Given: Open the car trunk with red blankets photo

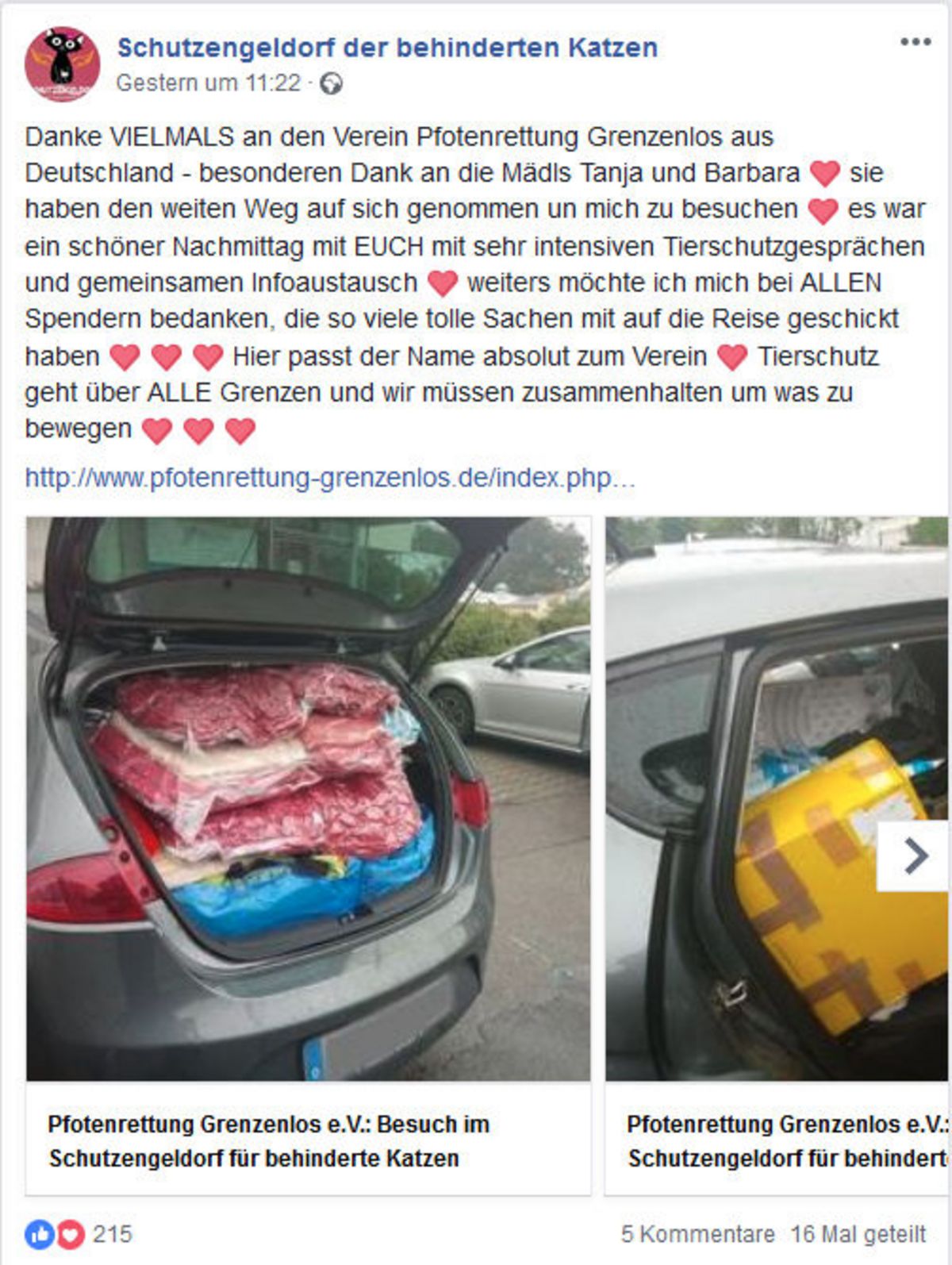Looking at the screenshot, I should (309, 798).
